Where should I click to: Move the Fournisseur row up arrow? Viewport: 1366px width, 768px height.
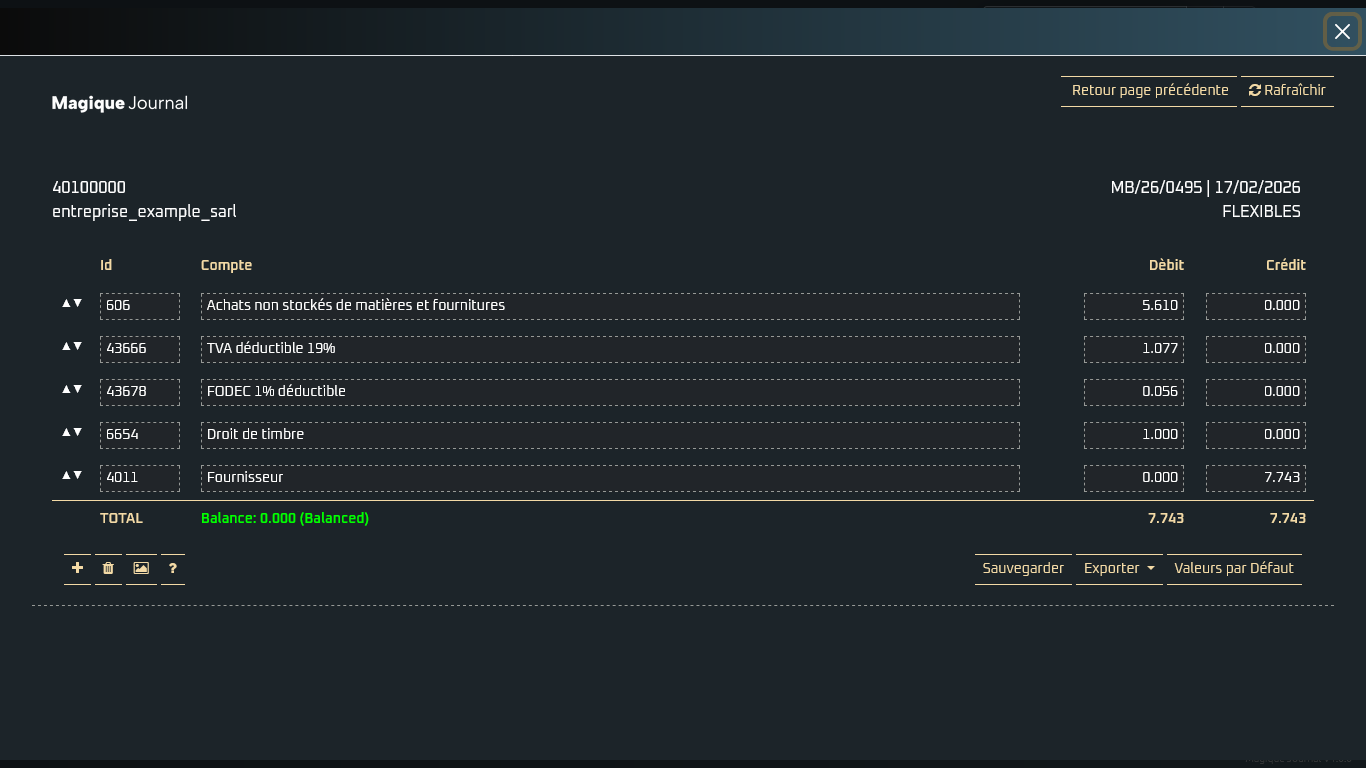[x=66, y=475]
